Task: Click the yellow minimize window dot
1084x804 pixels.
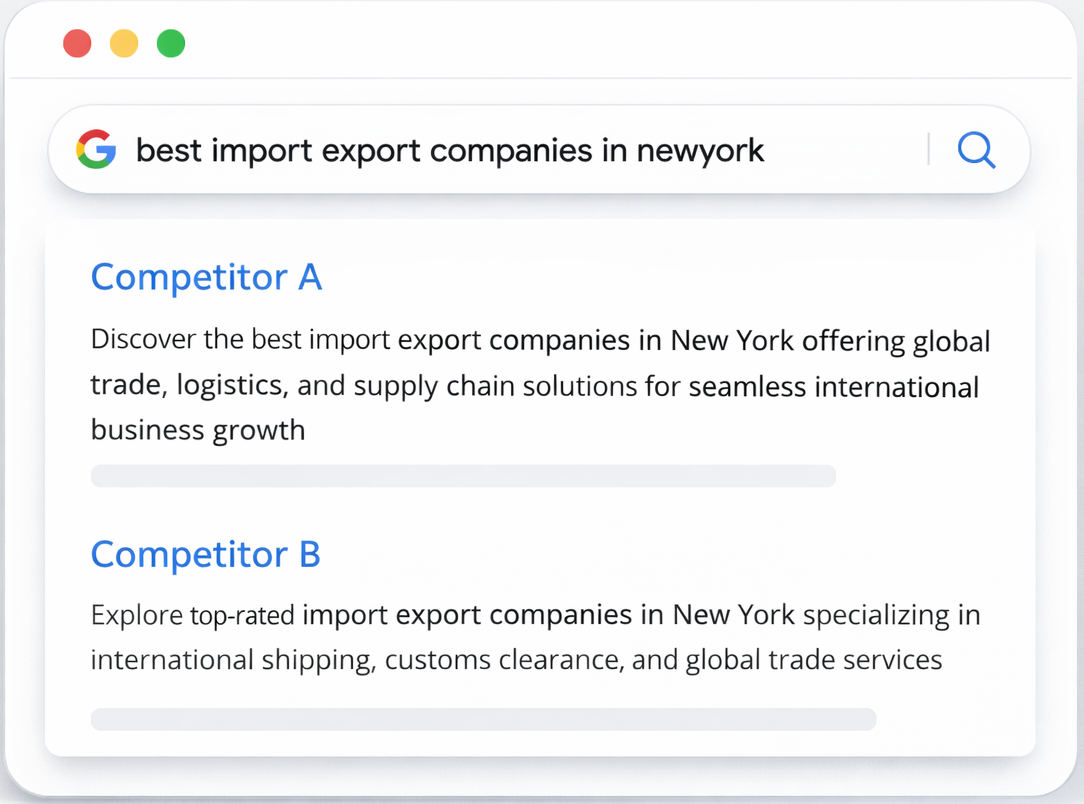Action: (124, 44)
